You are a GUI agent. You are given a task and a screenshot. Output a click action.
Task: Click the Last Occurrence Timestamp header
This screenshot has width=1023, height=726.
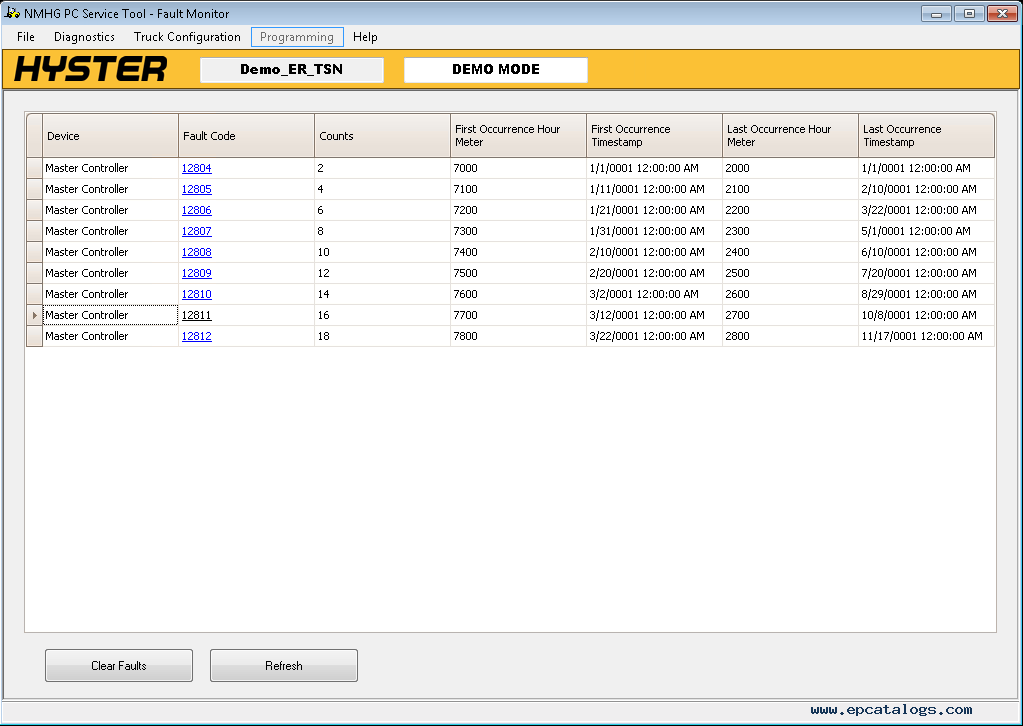[x=926, y=136]
